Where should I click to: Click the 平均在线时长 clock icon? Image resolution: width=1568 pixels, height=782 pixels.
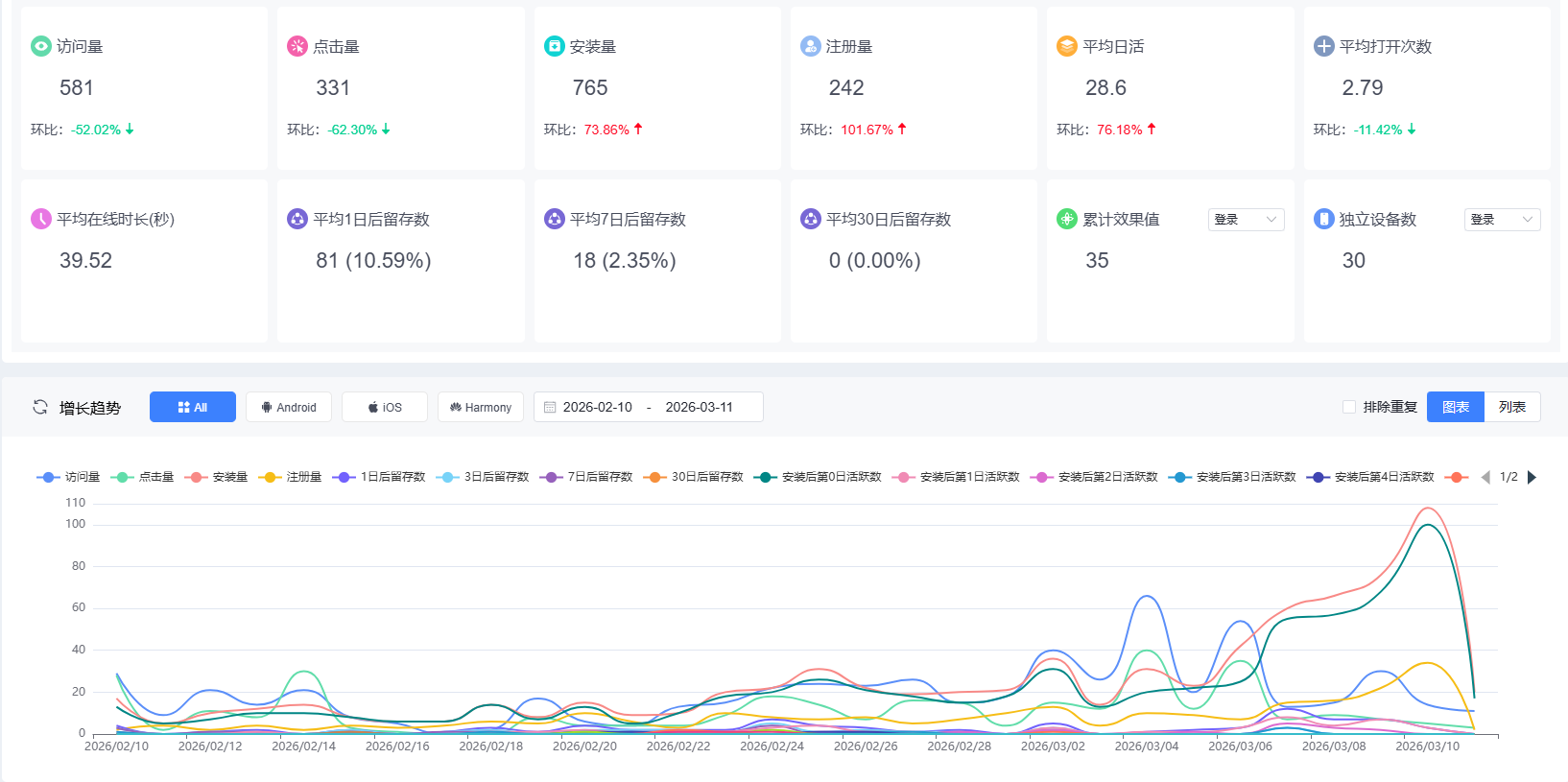pyautogui.click(x=41, y=219)
